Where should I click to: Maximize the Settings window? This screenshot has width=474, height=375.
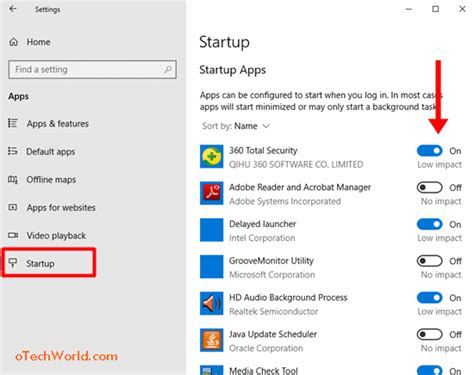click(435, 9)
